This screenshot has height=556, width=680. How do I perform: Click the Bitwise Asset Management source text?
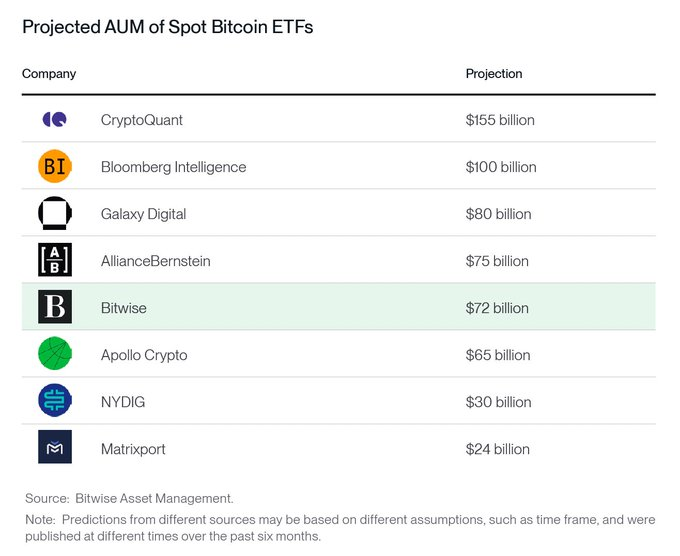154,498
